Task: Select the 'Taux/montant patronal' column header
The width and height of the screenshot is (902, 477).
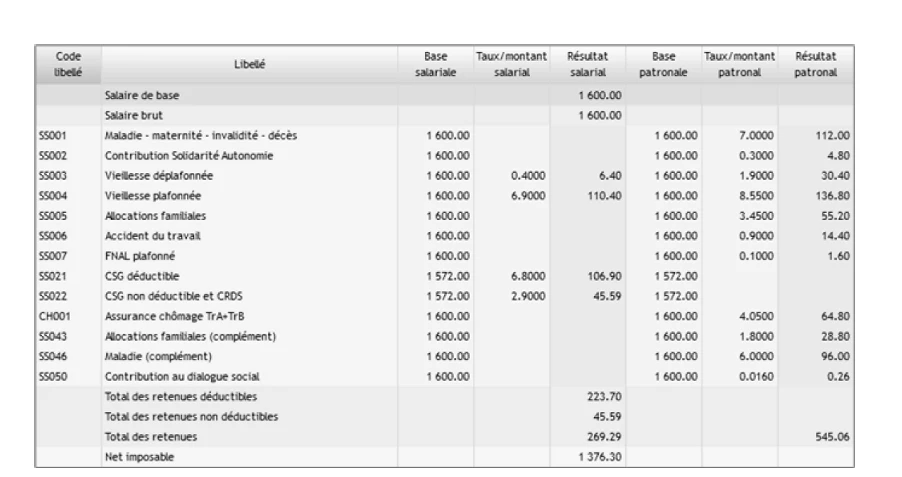Action: click(739, 64)
